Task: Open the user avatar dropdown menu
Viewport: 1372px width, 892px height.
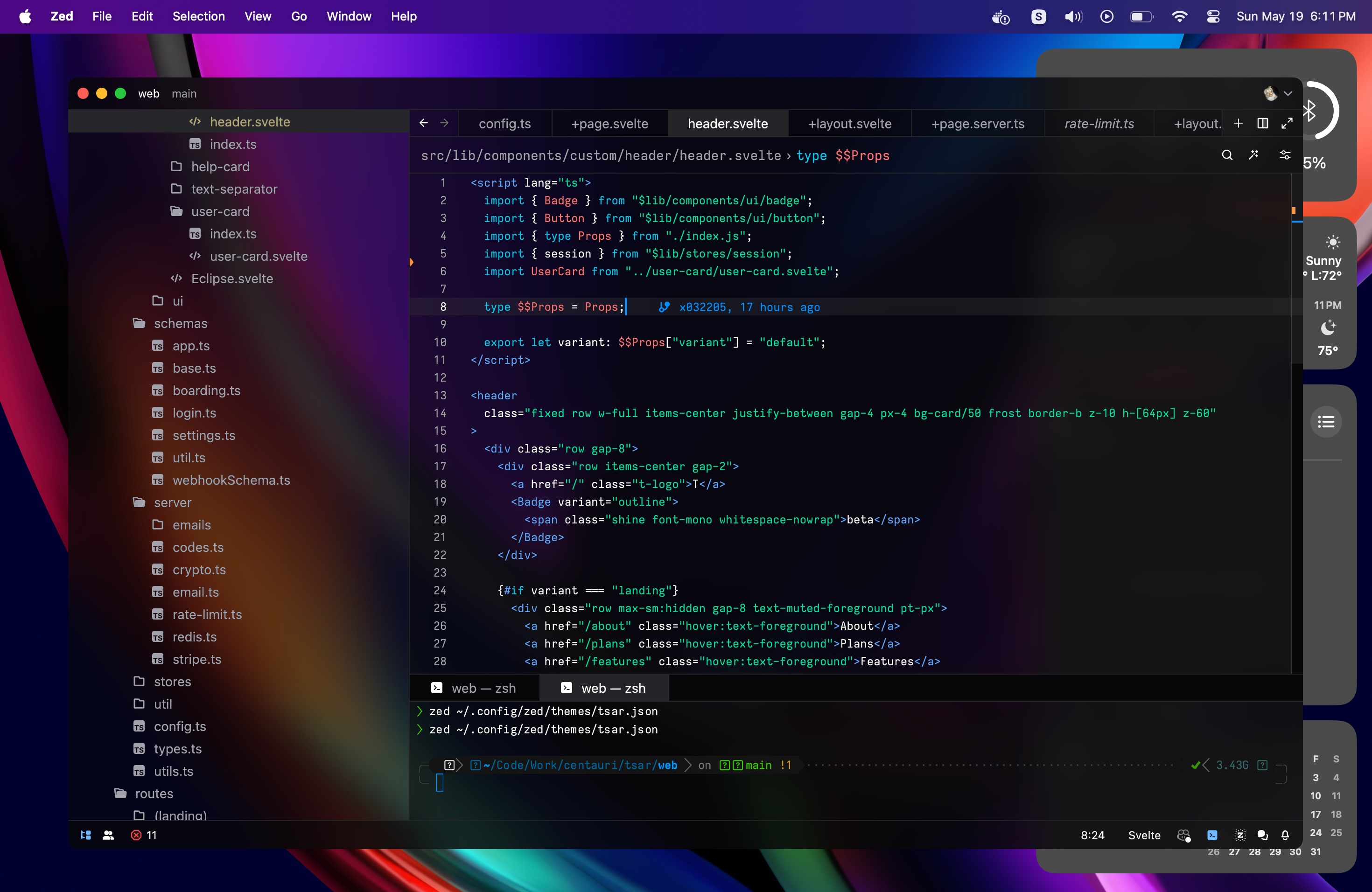Action: [x=1277, y=93]
